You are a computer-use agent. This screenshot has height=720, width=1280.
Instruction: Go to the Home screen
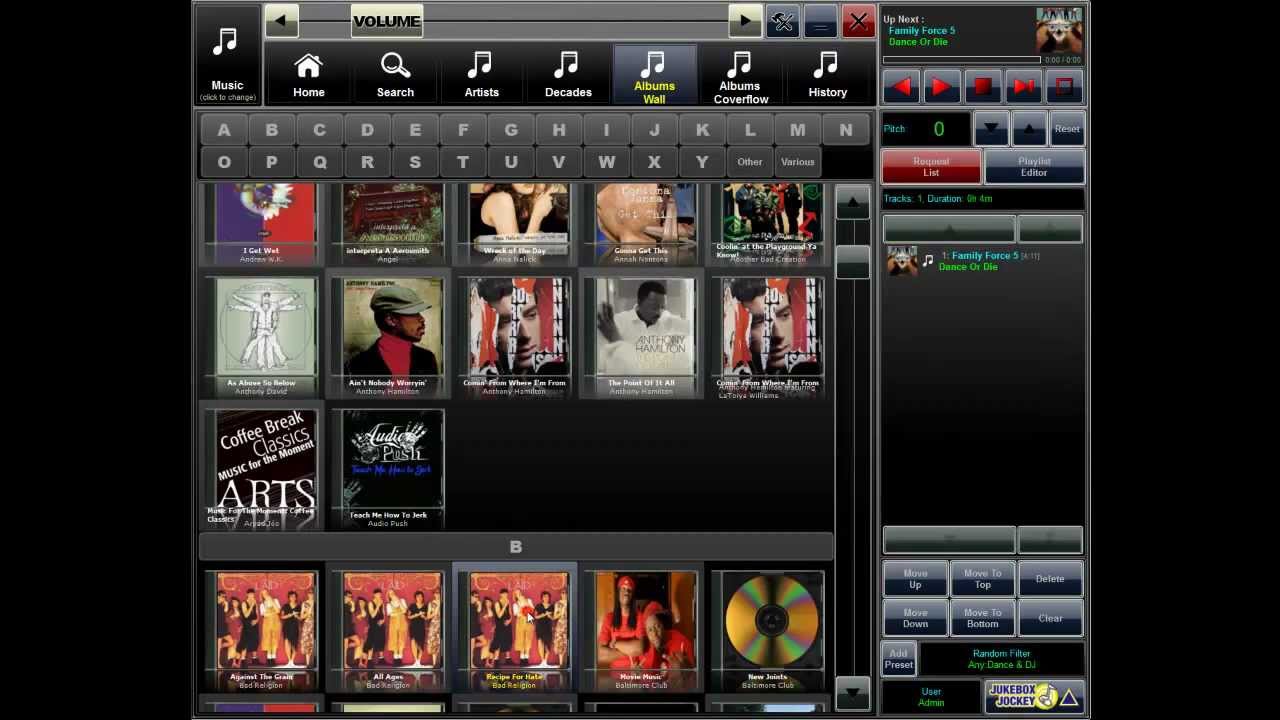point(308,75)
